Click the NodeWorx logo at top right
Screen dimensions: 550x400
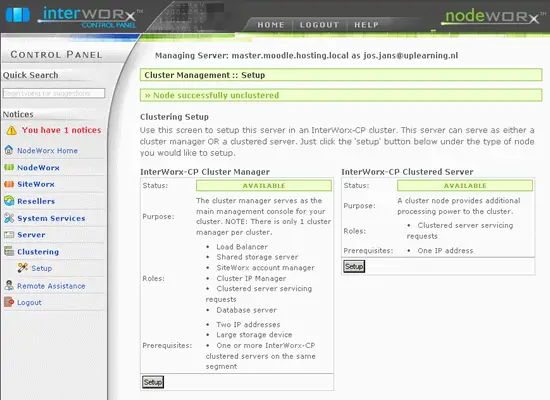(x=494, y=16)
